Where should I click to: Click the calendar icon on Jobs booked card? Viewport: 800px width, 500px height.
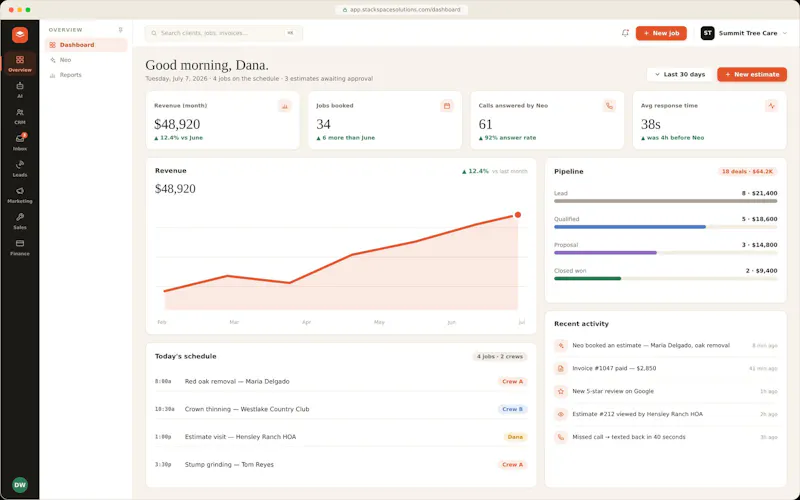click(447, 106)
